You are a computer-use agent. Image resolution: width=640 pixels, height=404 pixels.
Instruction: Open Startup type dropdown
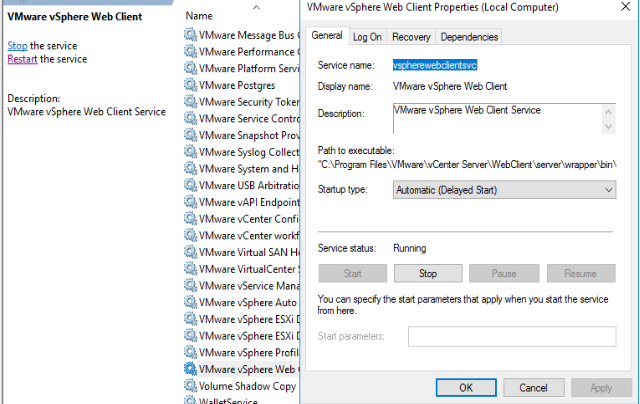click(x=504, y=190)
